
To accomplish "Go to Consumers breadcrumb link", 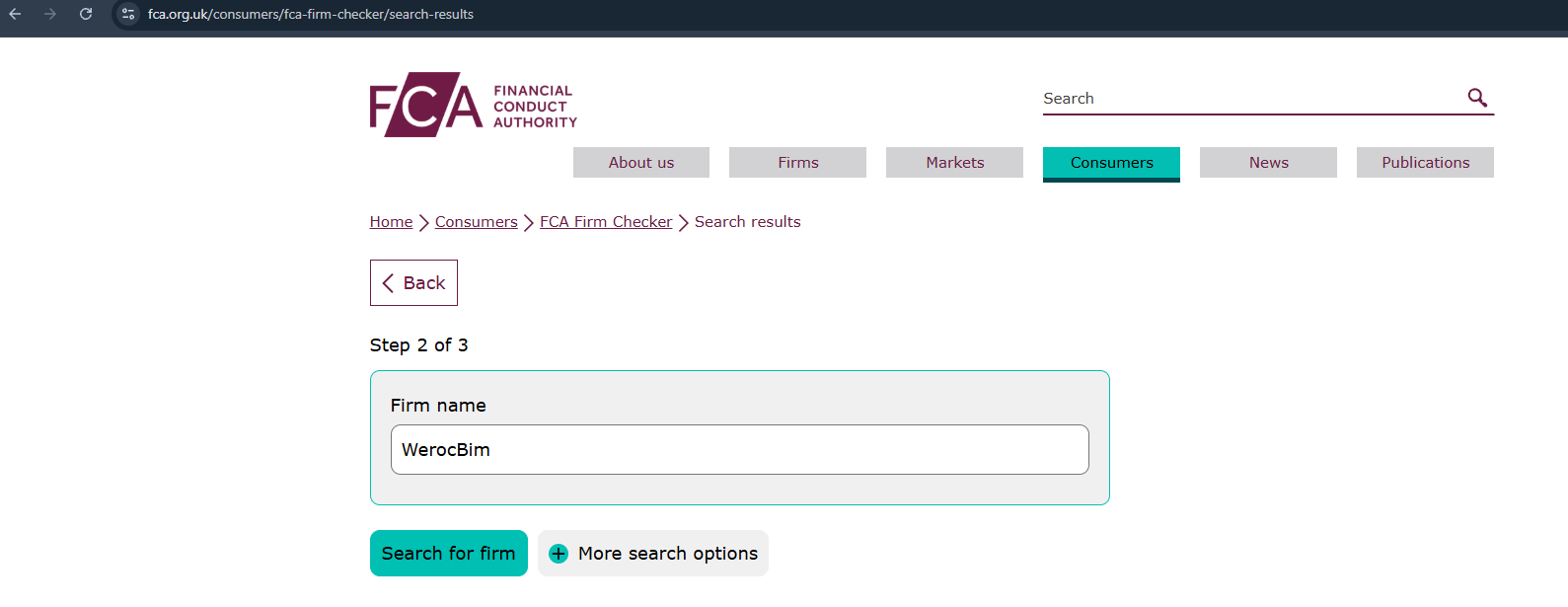I will 476,222.
